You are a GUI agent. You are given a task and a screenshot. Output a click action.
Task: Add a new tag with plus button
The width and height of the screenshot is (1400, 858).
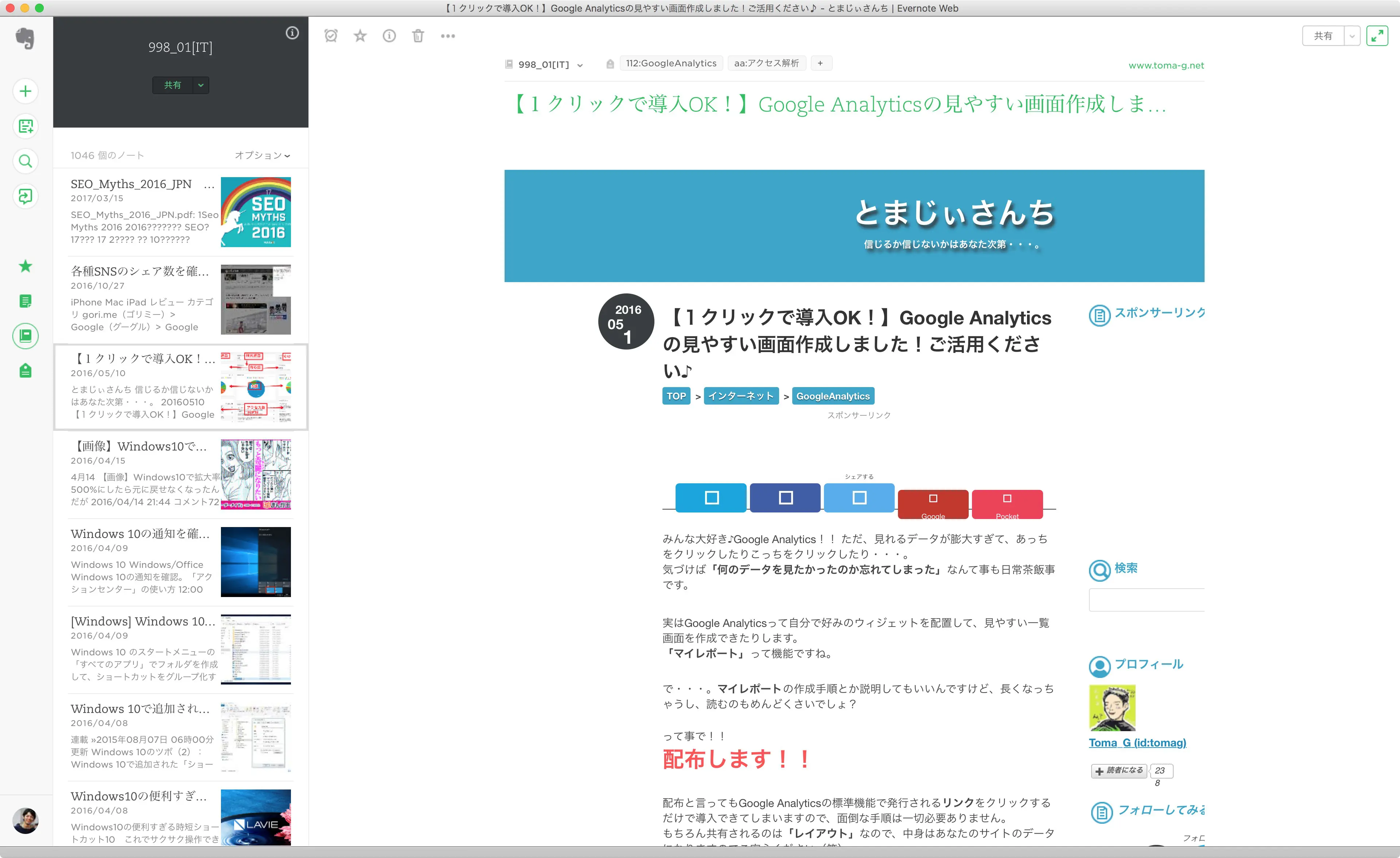click(x=820, y=63)
